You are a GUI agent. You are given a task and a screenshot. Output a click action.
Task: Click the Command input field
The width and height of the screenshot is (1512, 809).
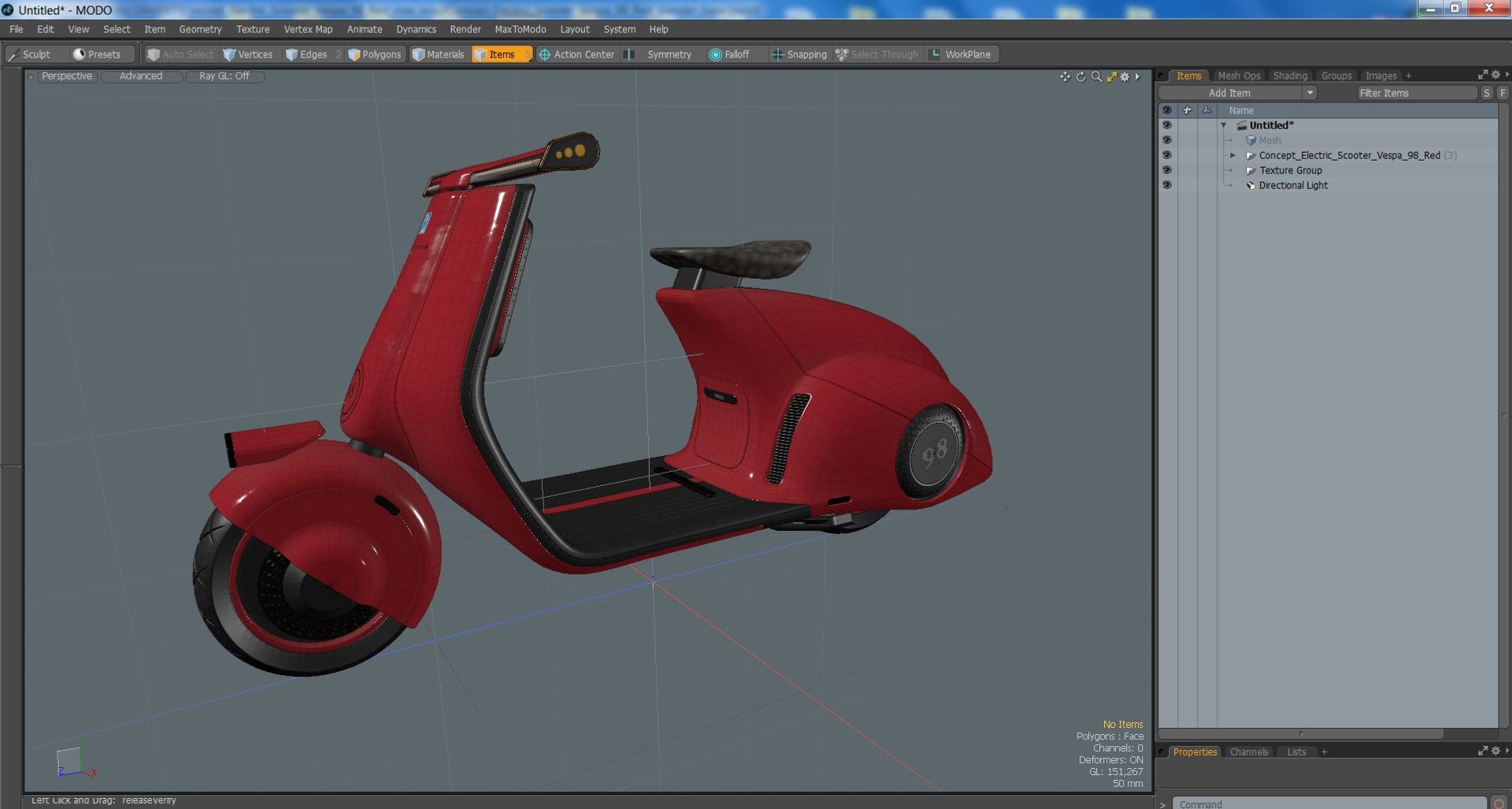[1329, 803]
